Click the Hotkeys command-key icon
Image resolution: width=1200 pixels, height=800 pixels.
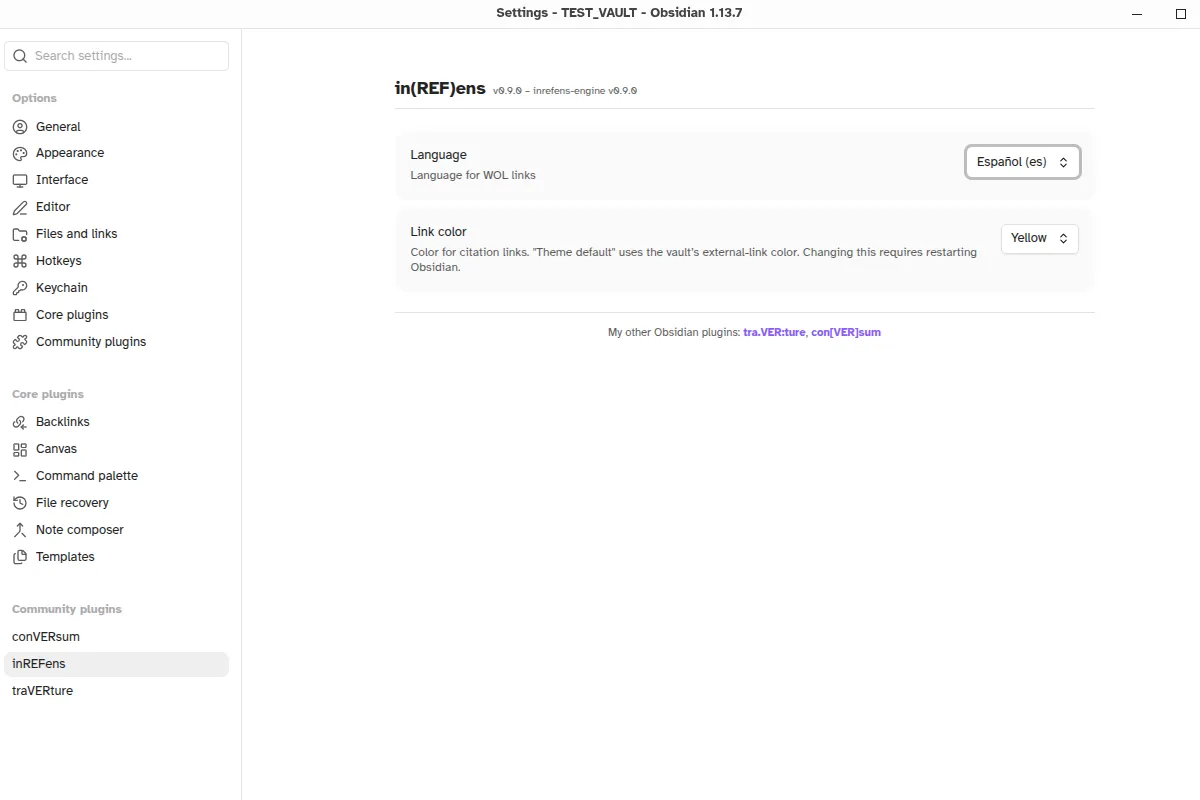pyautogui.click(x=20, y=262)
